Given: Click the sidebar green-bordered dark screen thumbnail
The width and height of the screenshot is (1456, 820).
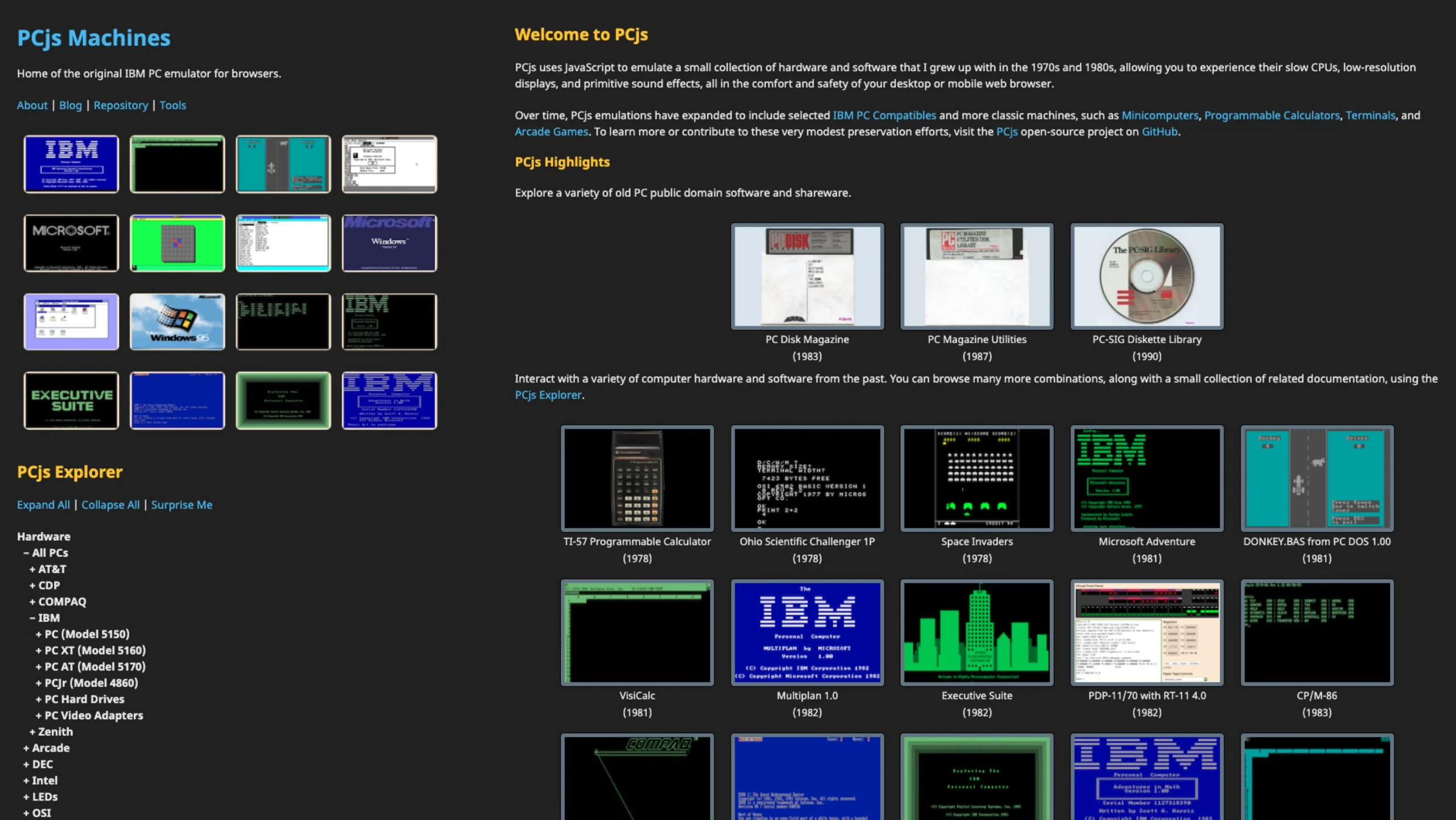Looking at the screenshot, I should tap(283, 401).
